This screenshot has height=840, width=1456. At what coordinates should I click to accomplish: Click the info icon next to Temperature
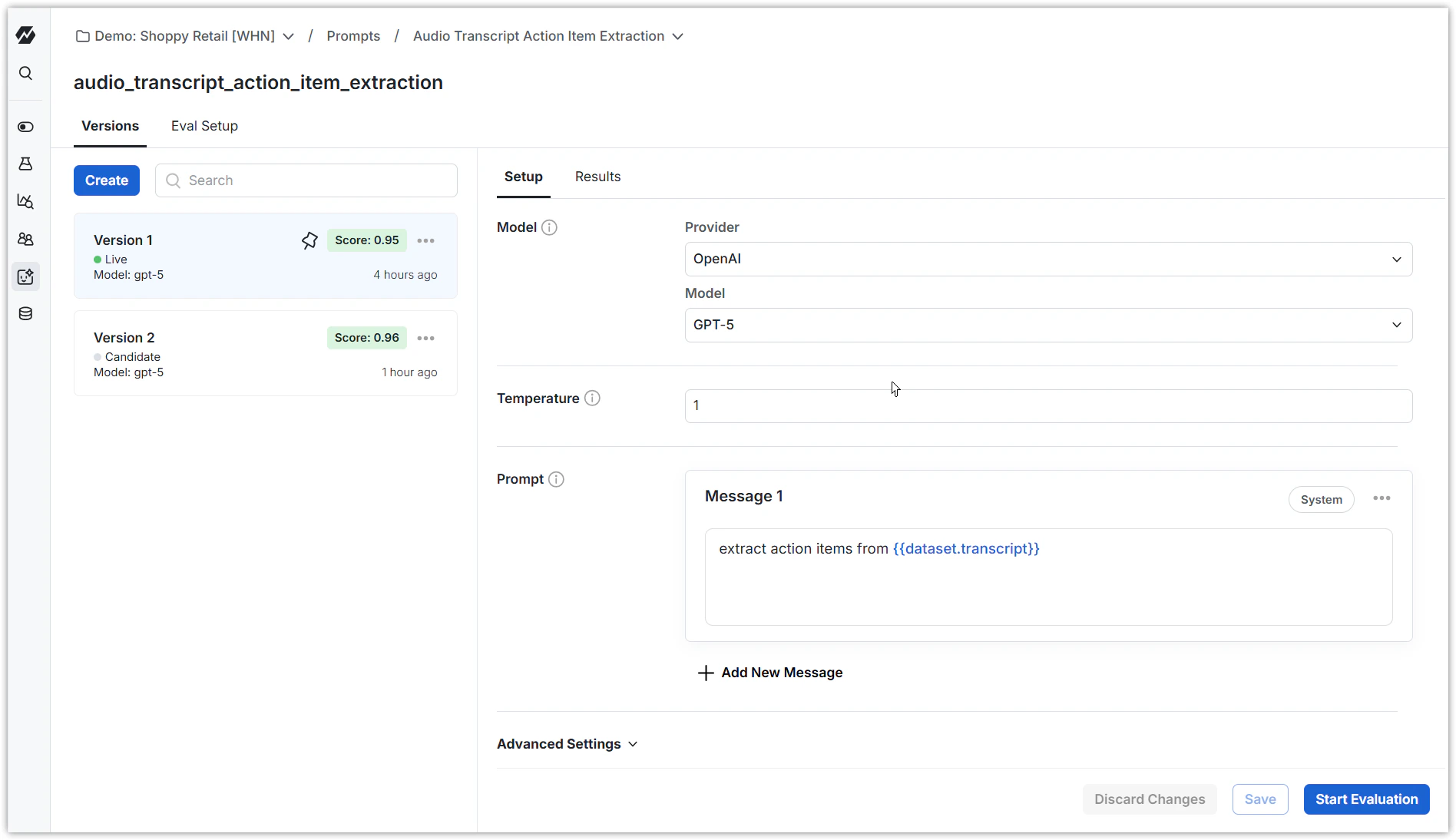coord(592,398)
